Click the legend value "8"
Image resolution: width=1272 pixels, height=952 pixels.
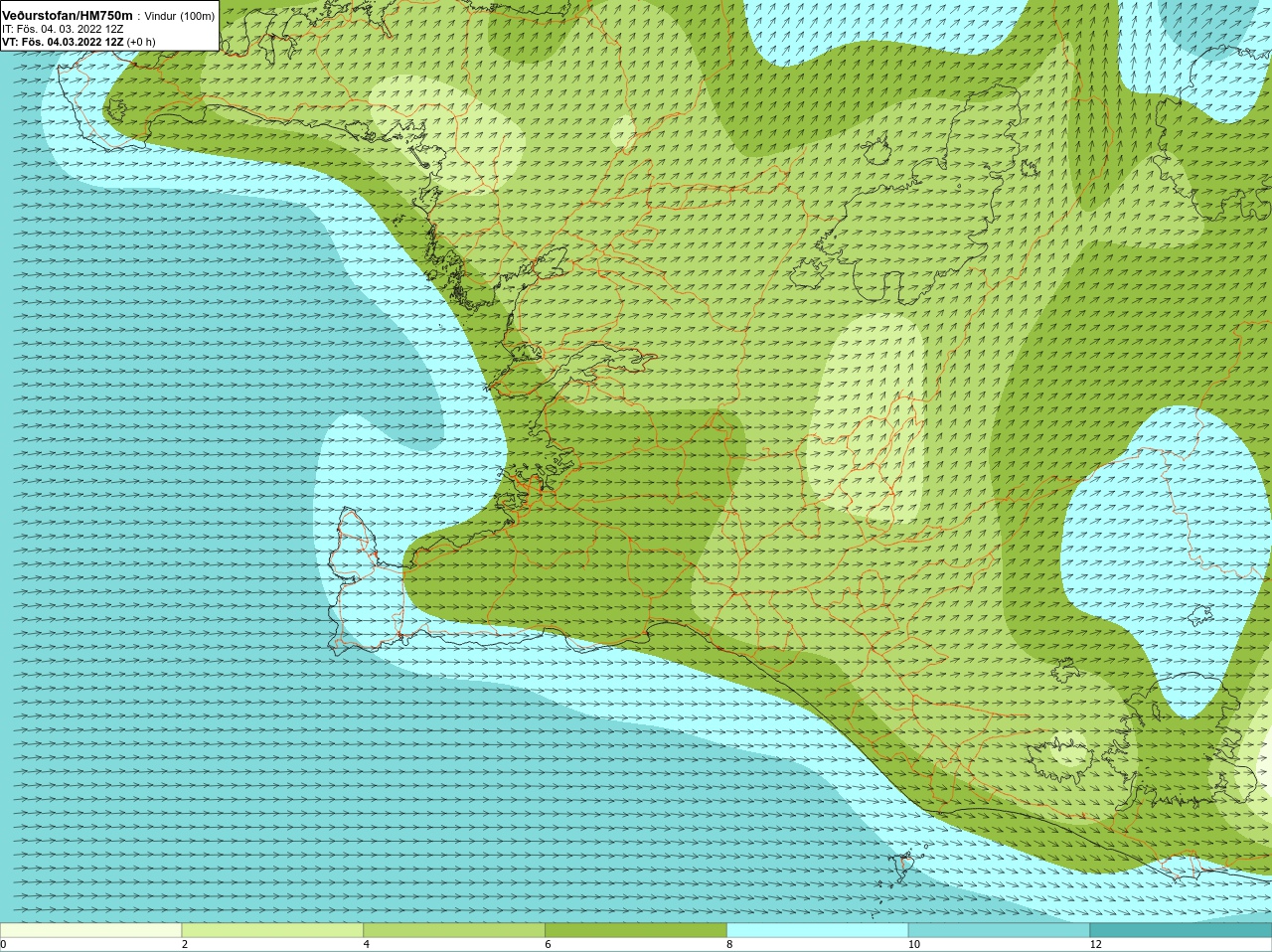[x=729, y=944]
